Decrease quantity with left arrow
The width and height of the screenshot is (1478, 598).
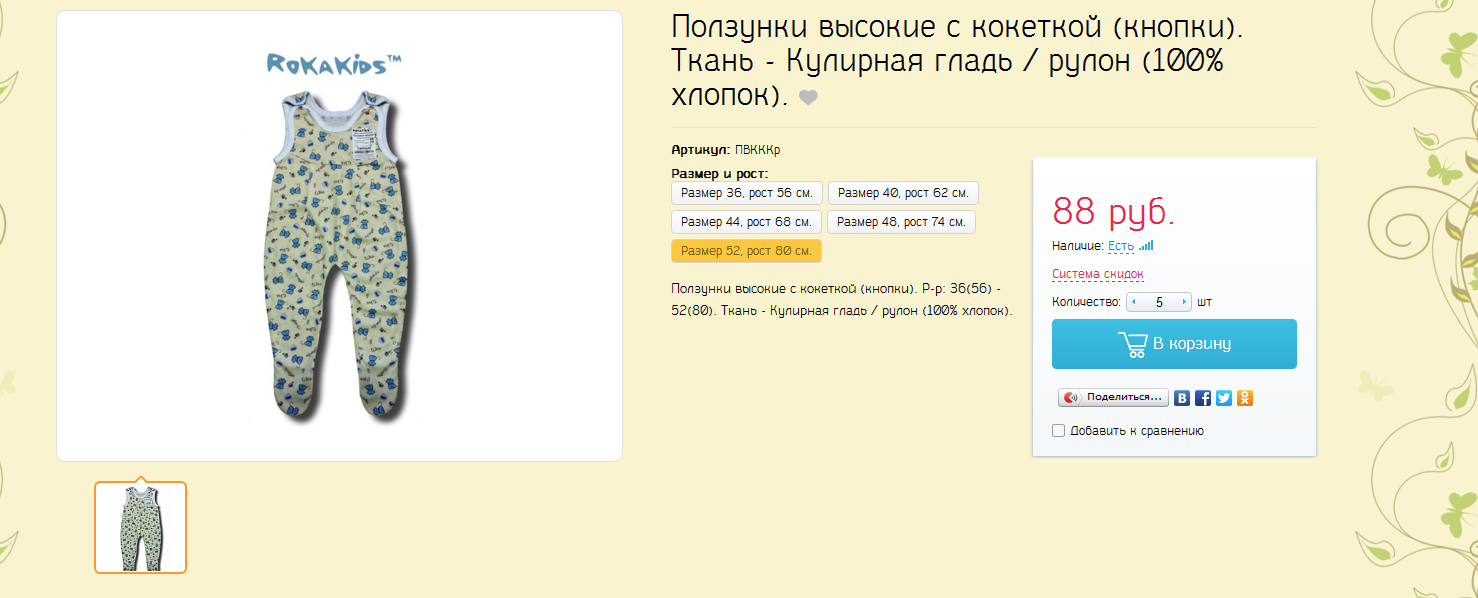[1134, 302]
